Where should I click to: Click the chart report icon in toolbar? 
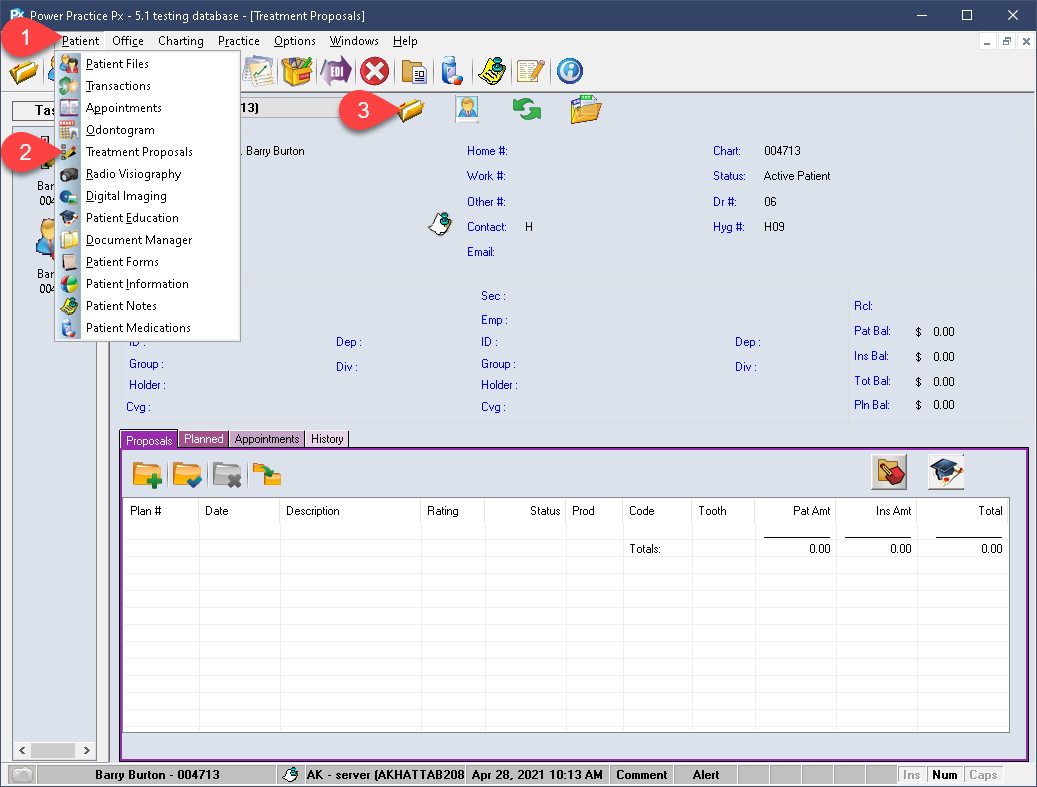coord(259,71)
